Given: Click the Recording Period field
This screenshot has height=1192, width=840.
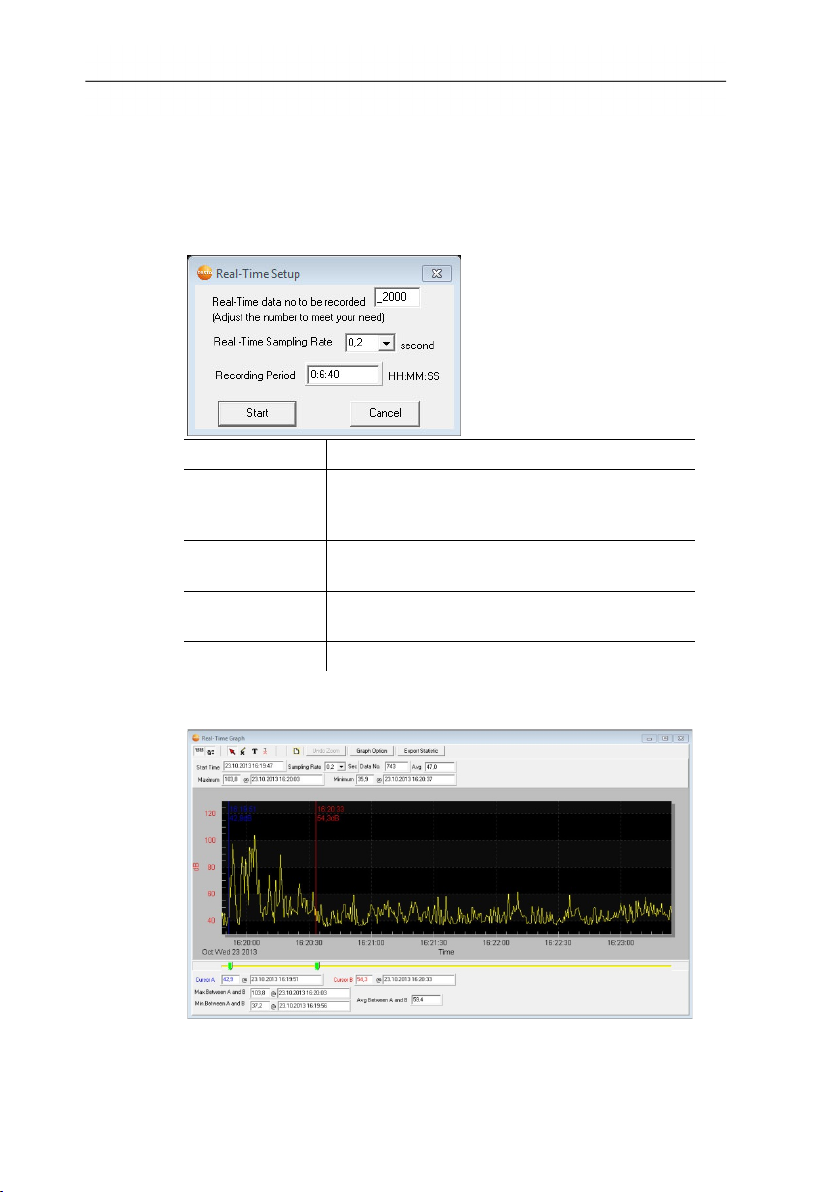Looking at the screenshot, I should point(343,375).
